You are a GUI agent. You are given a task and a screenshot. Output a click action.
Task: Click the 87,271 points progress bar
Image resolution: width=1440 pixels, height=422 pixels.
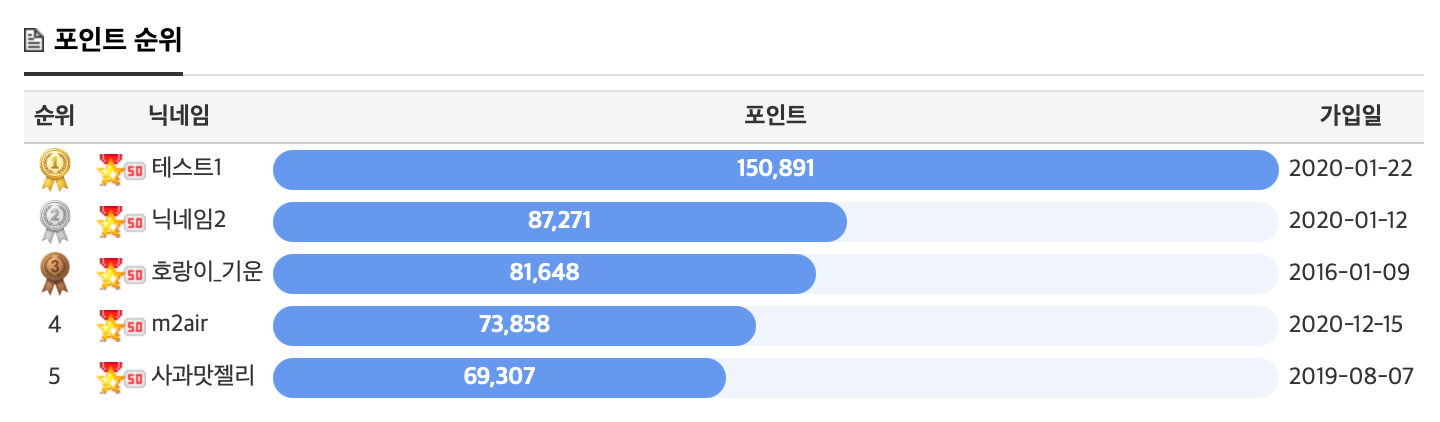[559, 221]
